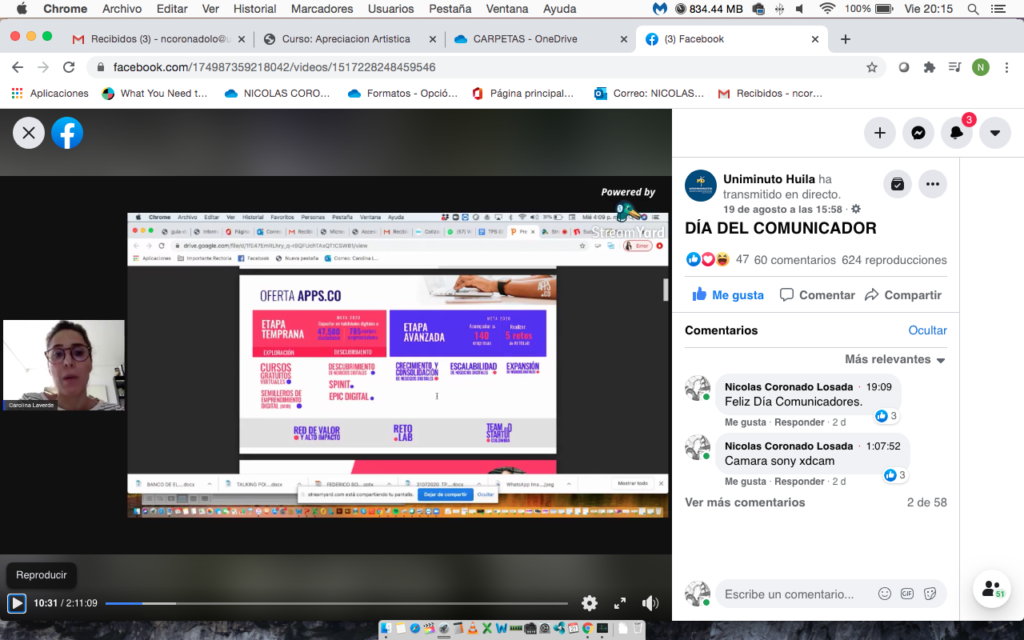Image resolution: width=1024 pixels, height=640 pixels.
Task: Open the Facebook create plus menu
Action: click(880, 133)
